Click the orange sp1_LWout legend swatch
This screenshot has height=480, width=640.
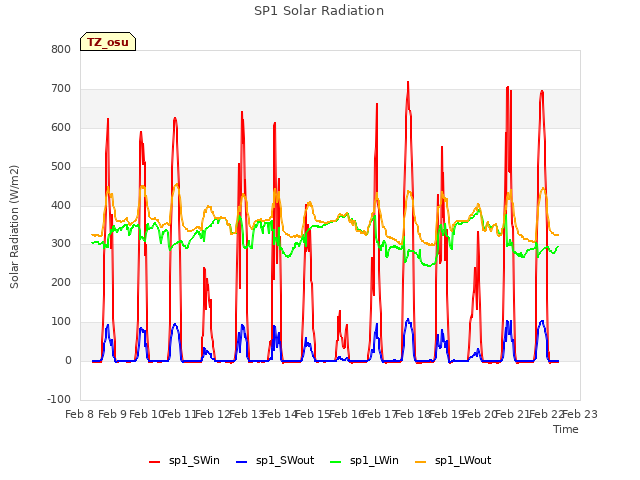point(420,462)
